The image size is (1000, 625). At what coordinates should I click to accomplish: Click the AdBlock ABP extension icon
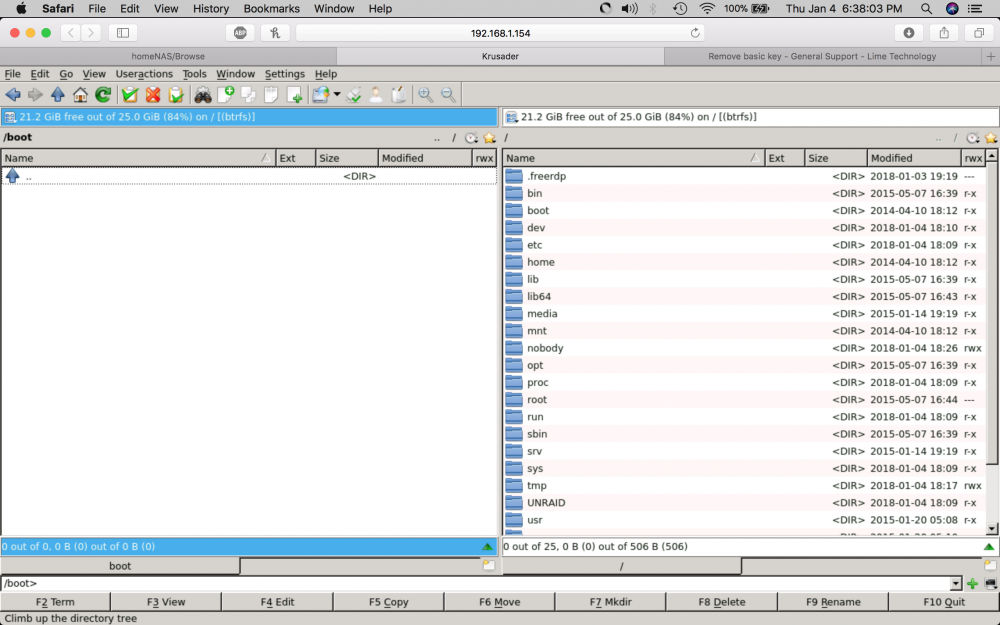click(240, 33)
